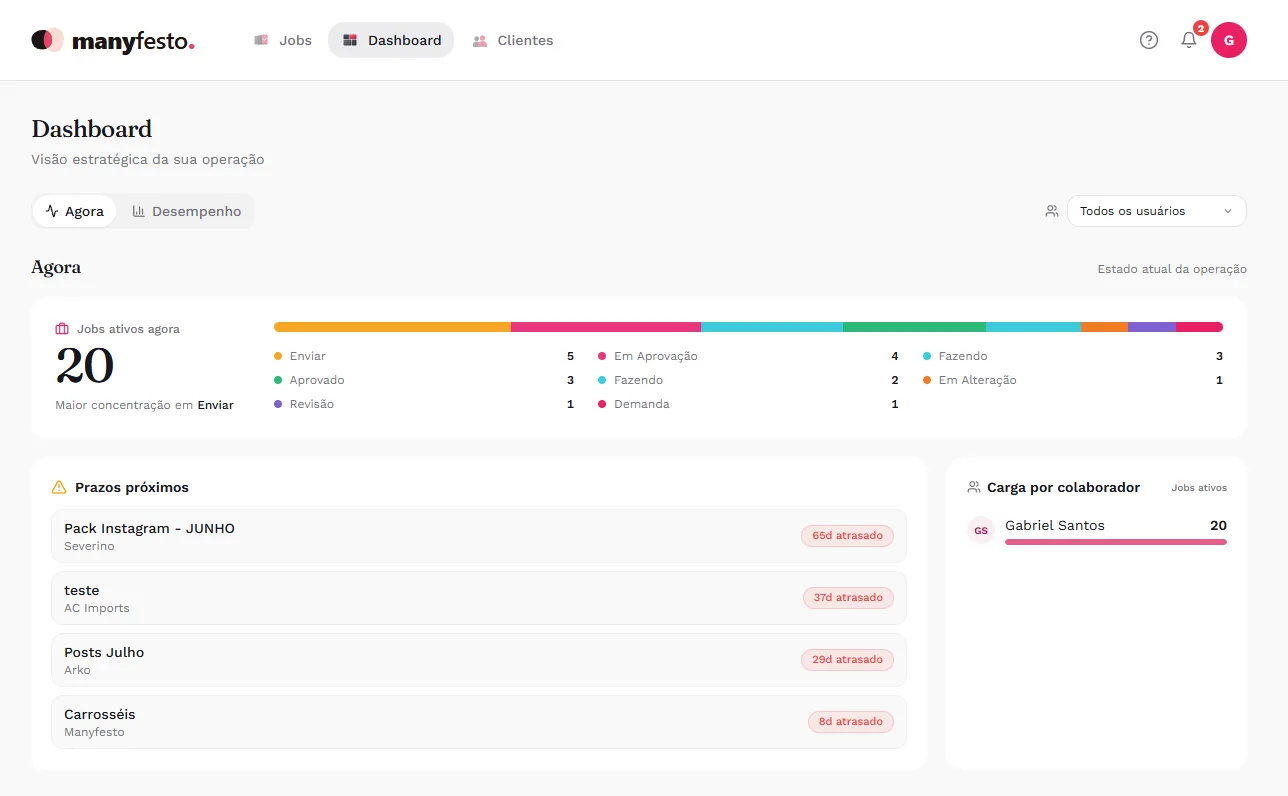1288x796 pixels.
Task: Open the Pack Instagram - JUNHO deadline
Action: point(479,536)
